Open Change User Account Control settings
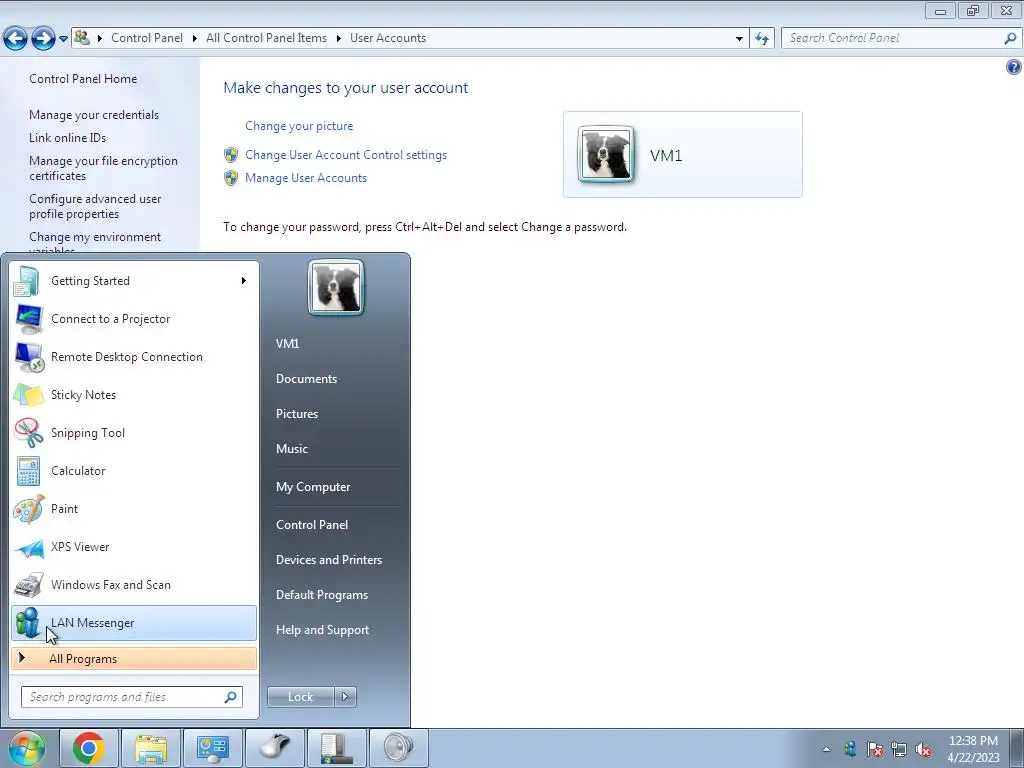This screenshot has width=1024, height=768. pos(346,155)
